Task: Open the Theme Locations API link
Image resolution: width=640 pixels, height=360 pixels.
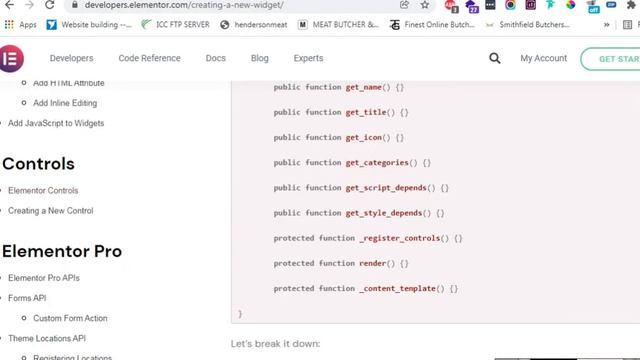Action: click(x=47, y=338)
